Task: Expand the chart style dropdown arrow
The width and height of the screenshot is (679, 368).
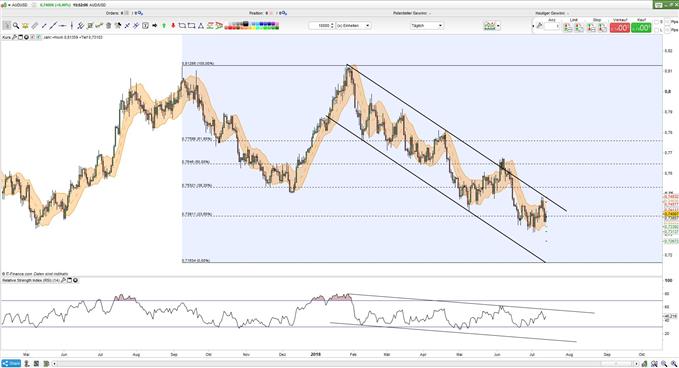Action: tap(498, 26)
